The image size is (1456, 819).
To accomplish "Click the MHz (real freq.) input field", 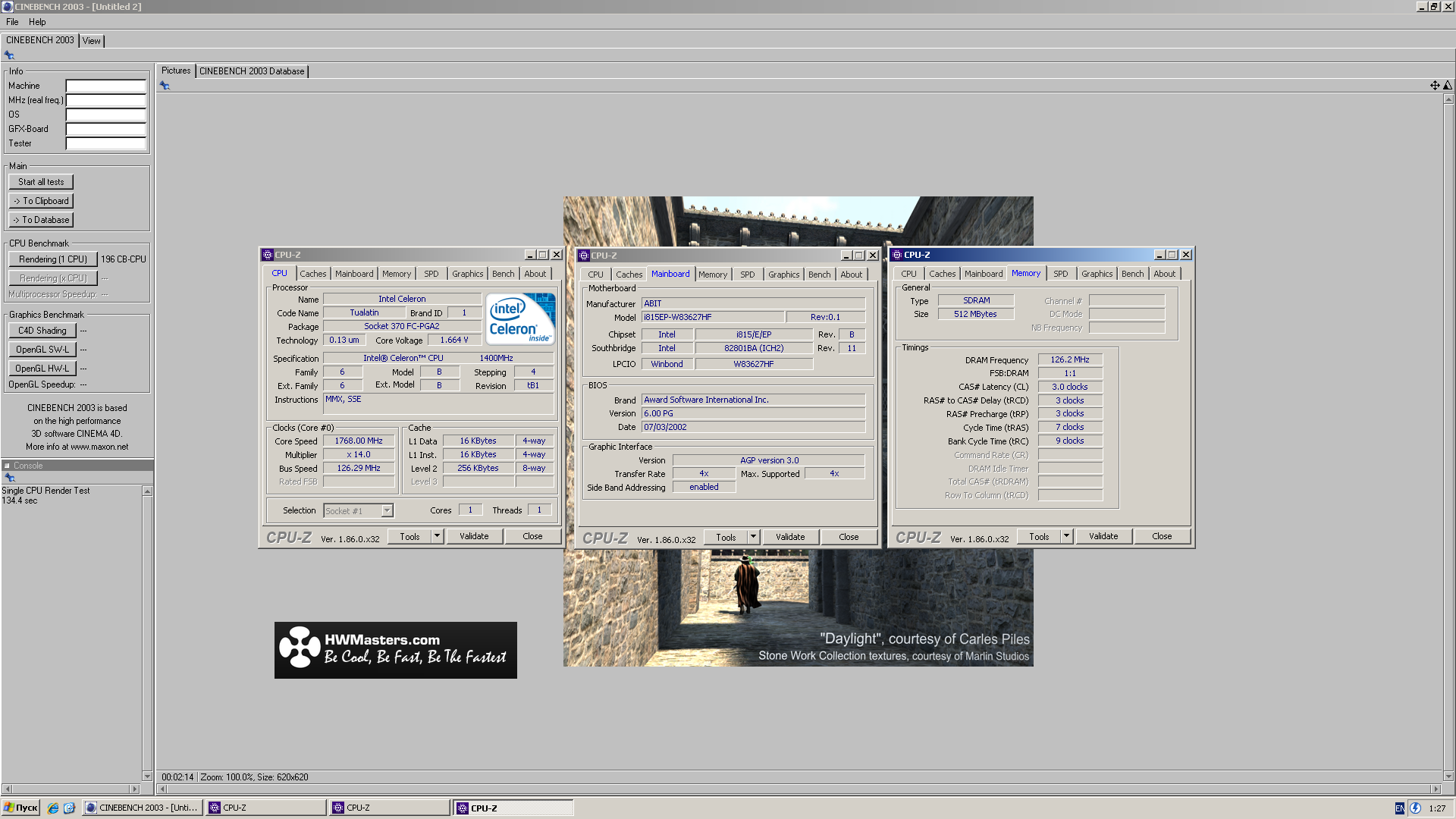I will (x=105, y=100).
